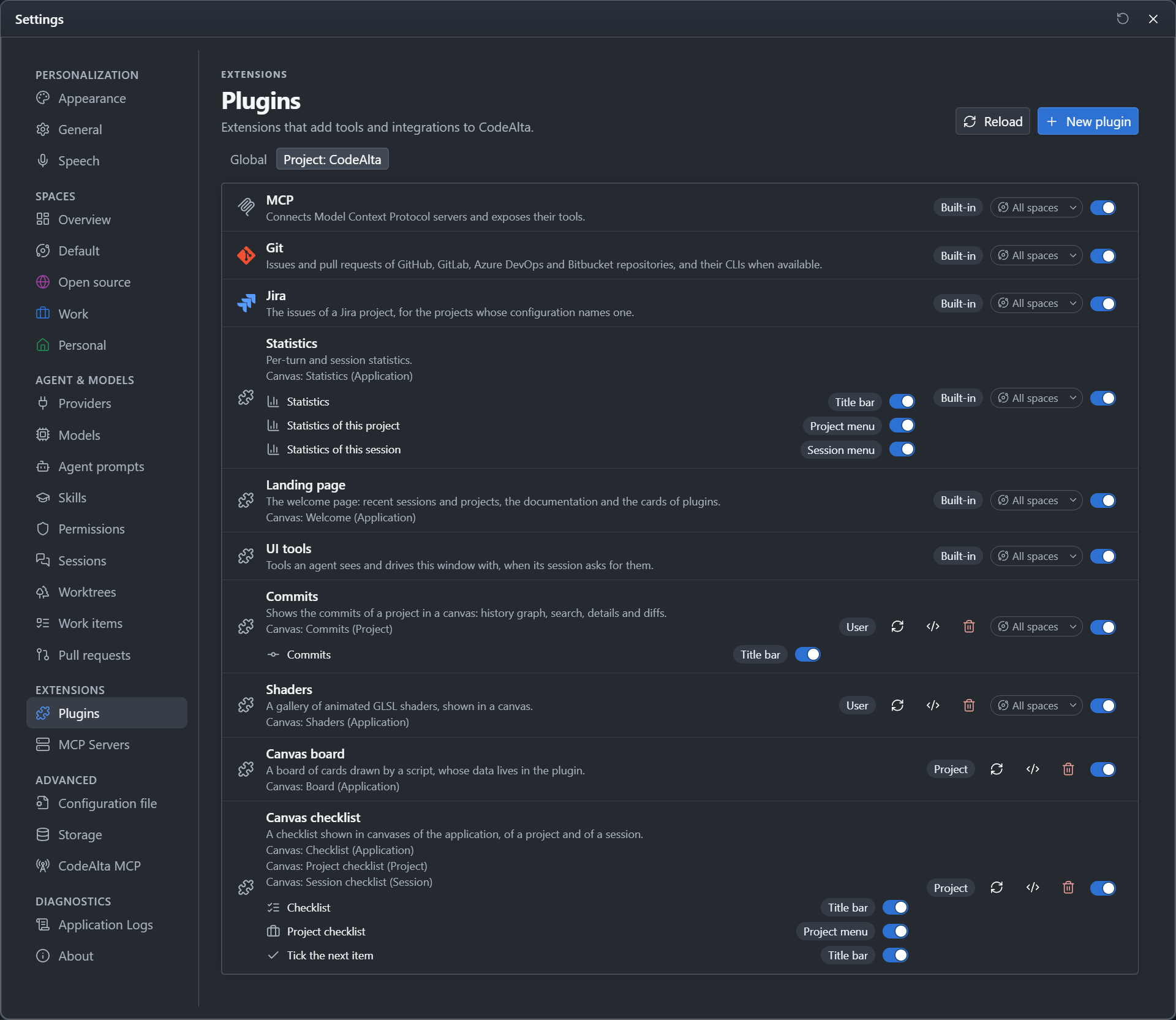Click the Built-in badge on the UI tools row
Image resolution: width=1176 pixels, height=1020 pixels.
click(958, 556)
